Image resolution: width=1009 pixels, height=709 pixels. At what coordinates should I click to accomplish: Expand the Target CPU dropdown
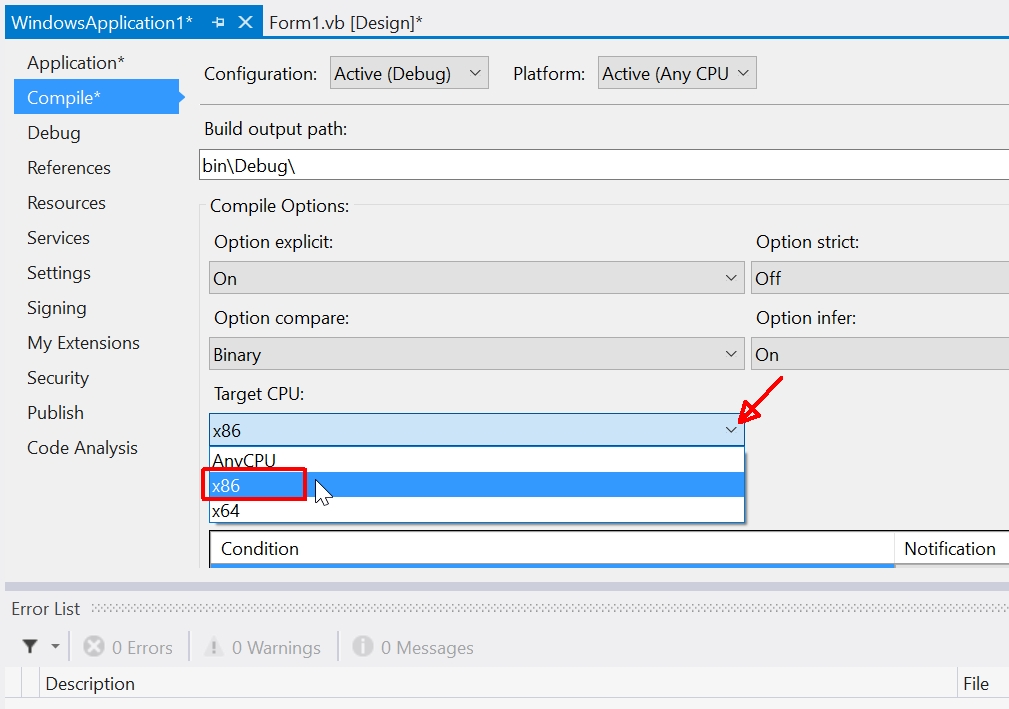tap(729, 429)
